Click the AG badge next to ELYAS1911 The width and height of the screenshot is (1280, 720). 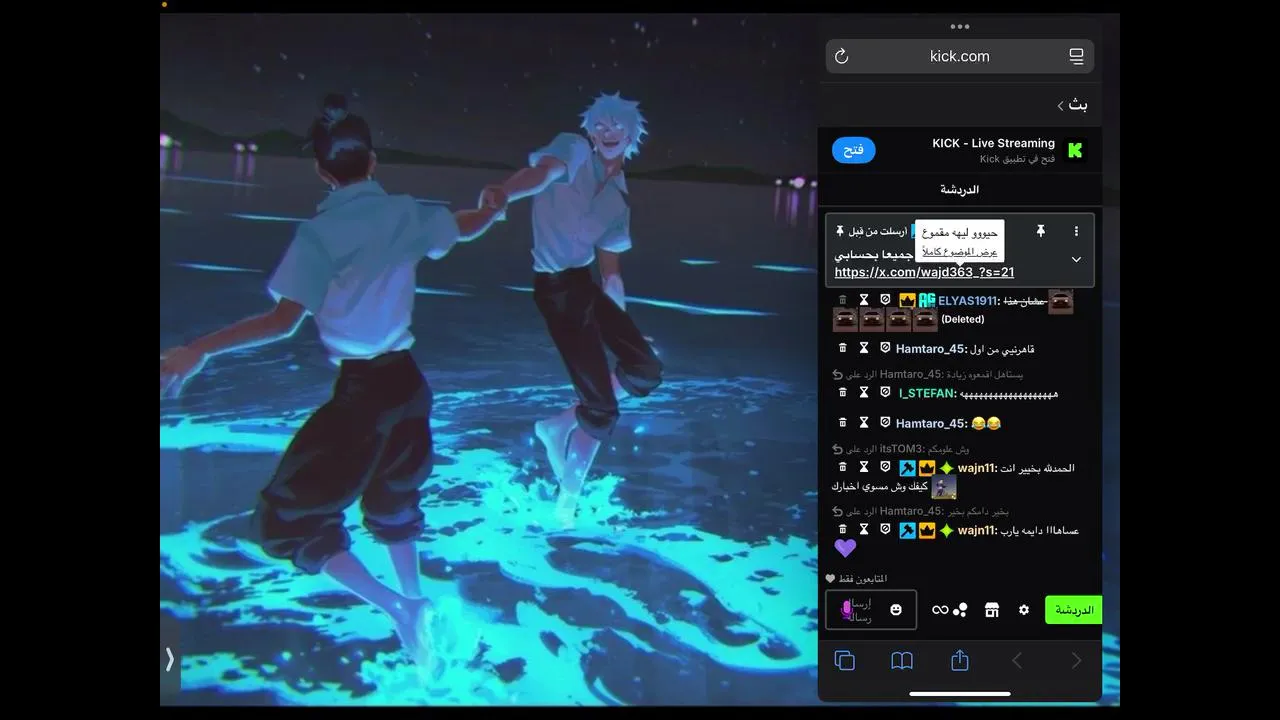point(927,300)
